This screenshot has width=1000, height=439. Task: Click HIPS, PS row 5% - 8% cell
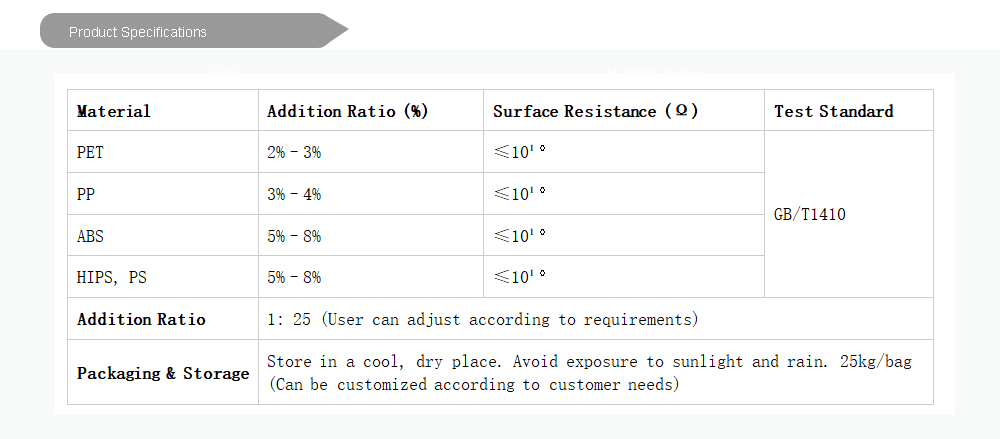pos(294,278)
